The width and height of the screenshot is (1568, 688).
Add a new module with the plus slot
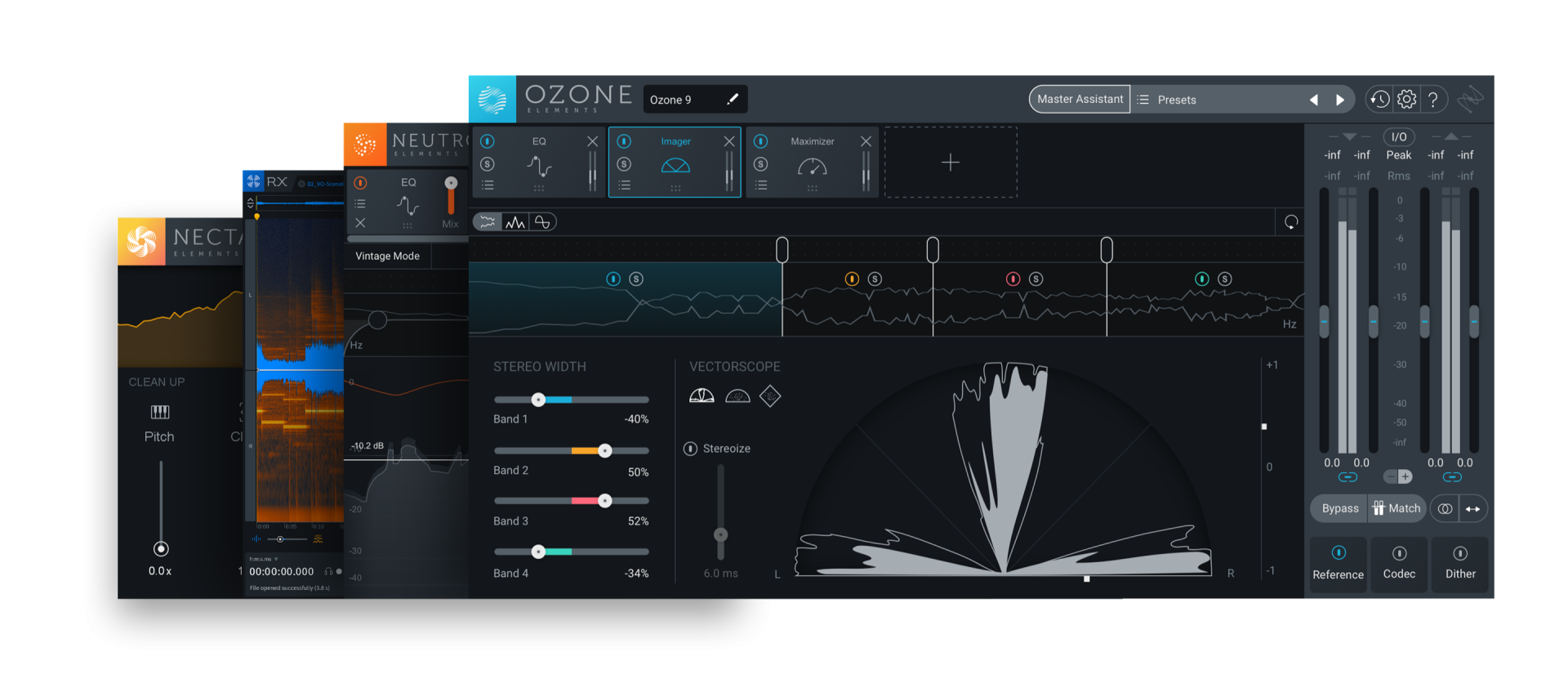point(951,163)
